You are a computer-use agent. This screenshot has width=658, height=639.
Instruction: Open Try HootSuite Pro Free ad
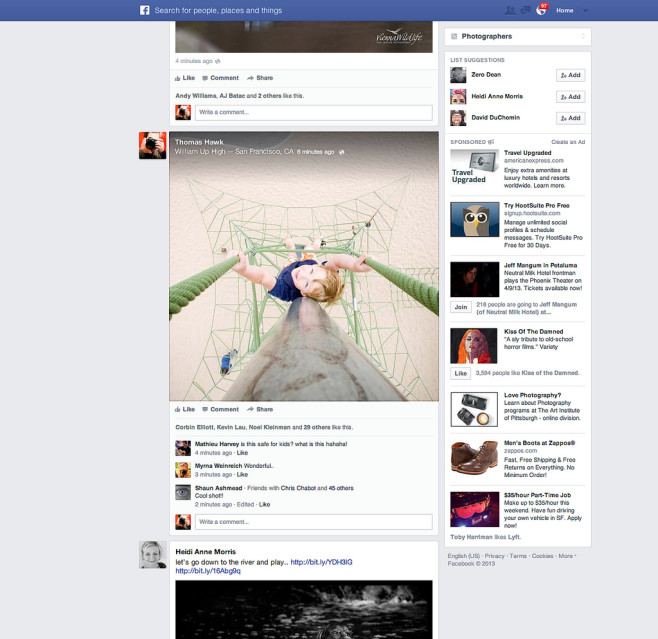536,206
